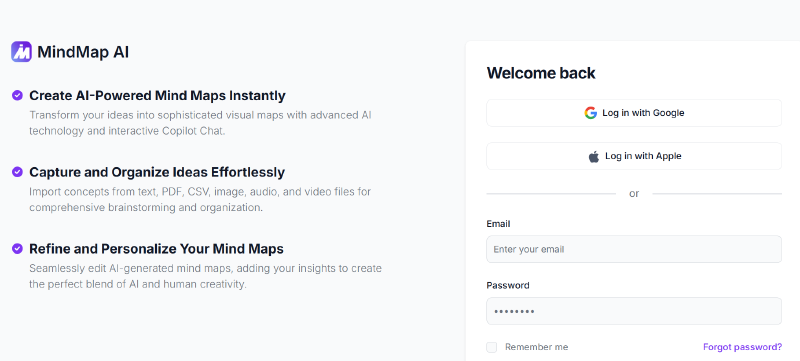Click the Welcome back heading

(541, 73)
